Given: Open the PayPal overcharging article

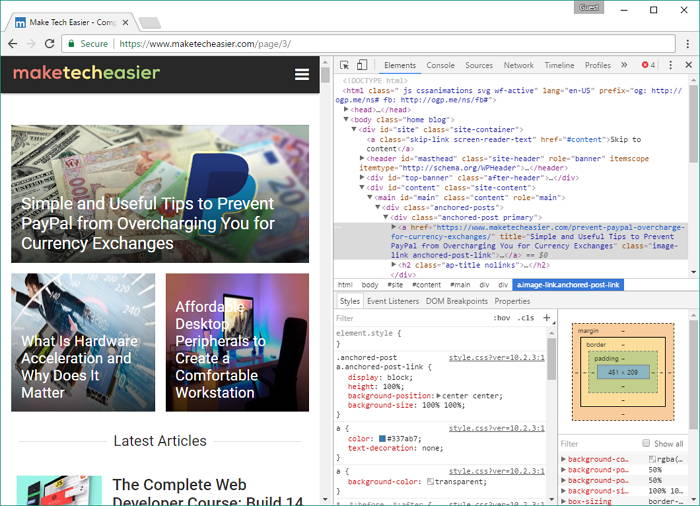Looking at the screenshot, I should (160, 194).
